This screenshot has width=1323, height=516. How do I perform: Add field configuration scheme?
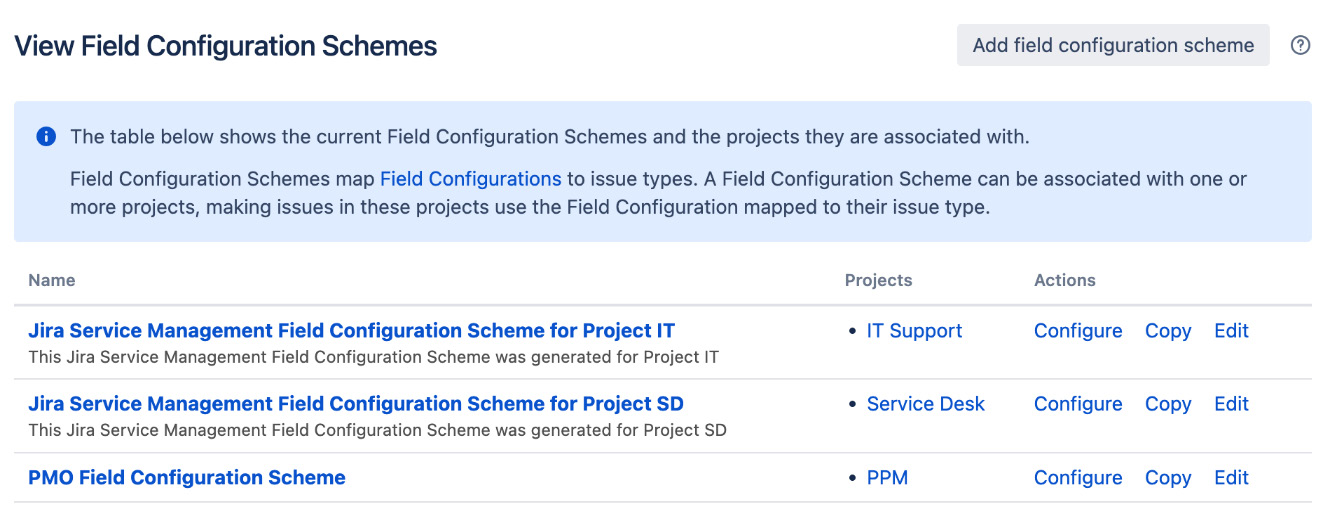(x=1113, y=45)
